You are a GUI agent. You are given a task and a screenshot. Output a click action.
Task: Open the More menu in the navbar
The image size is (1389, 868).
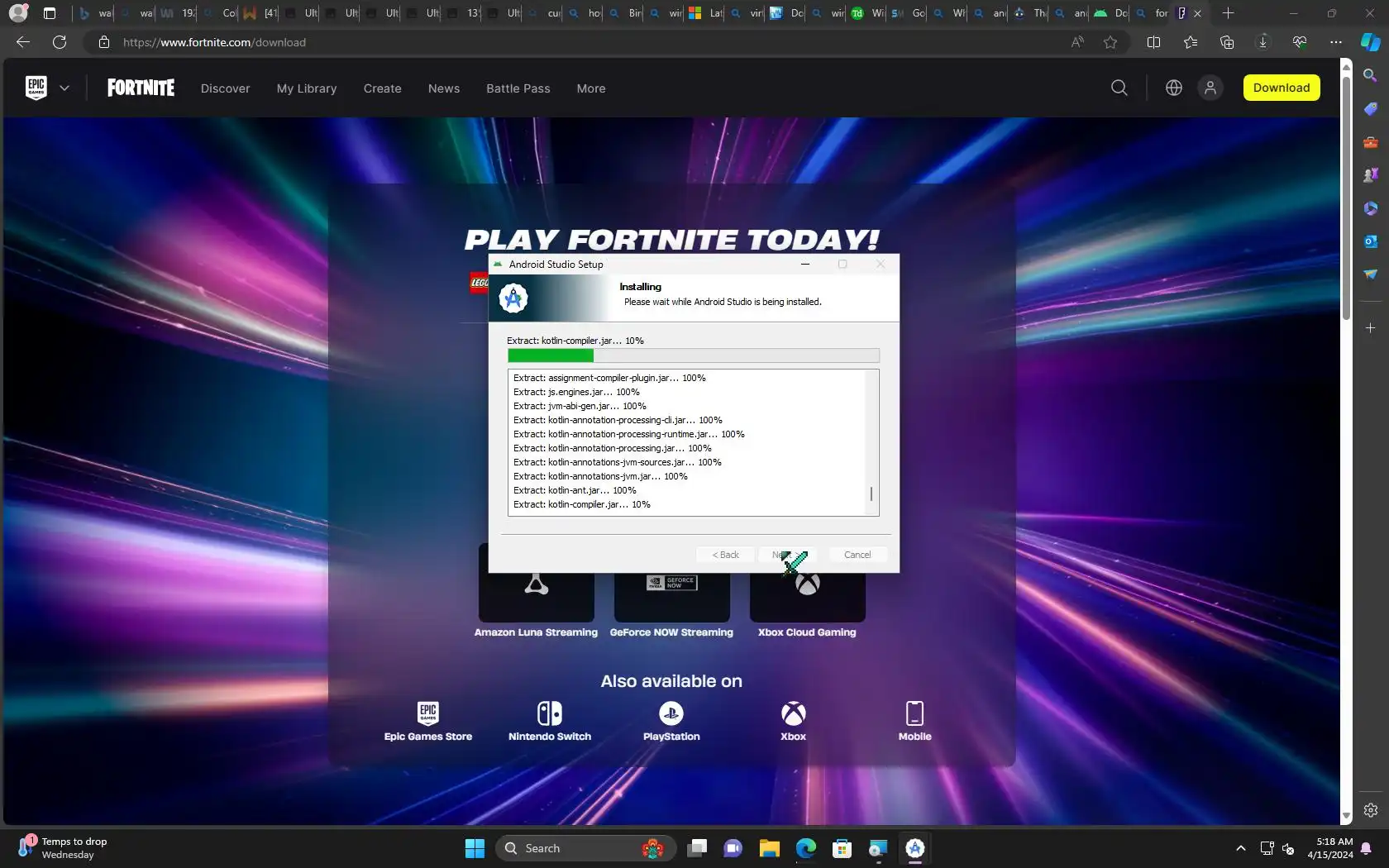tap(591, 88)
